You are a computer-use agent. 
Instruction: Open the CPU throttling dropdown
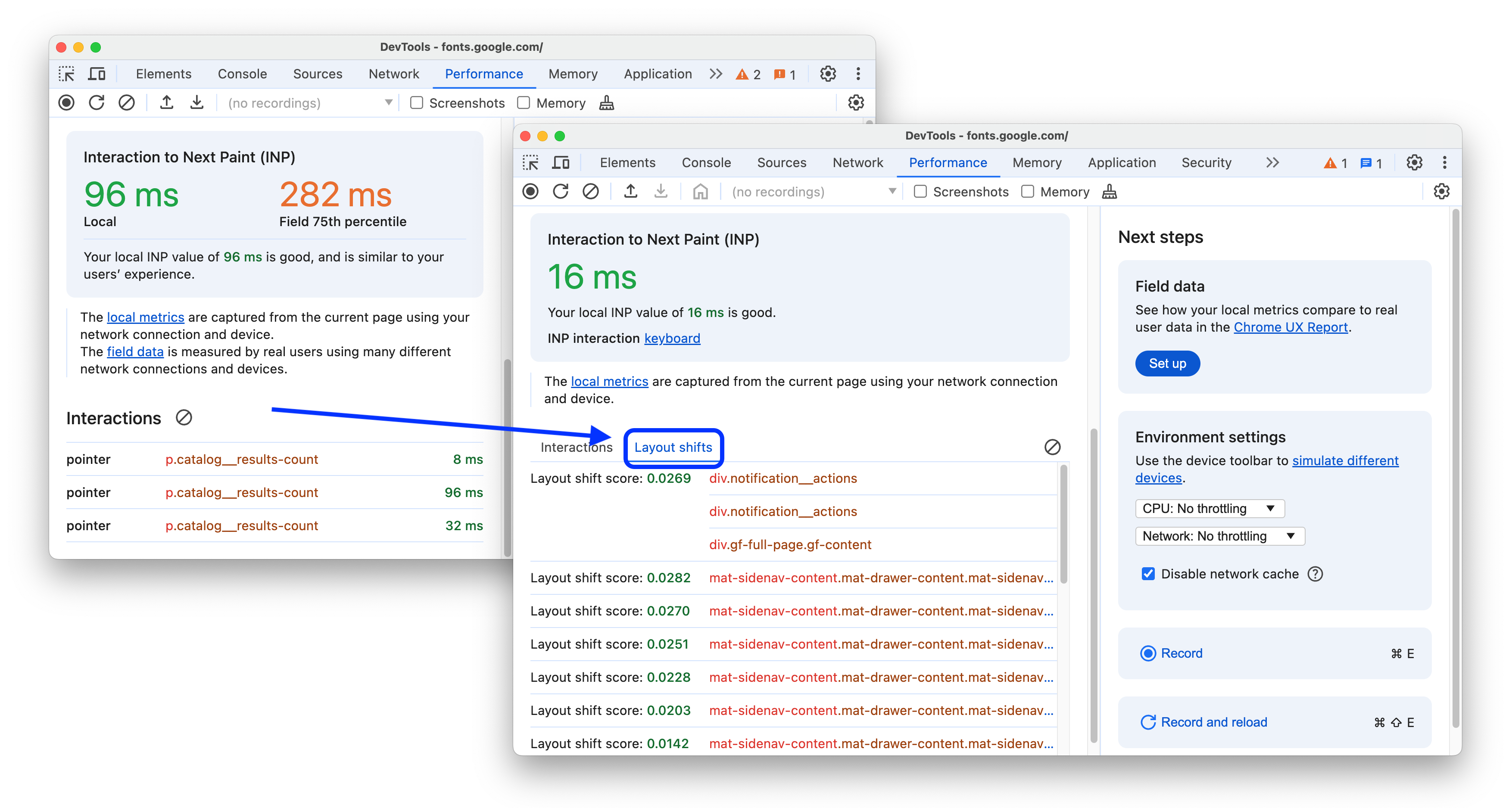1207,508
